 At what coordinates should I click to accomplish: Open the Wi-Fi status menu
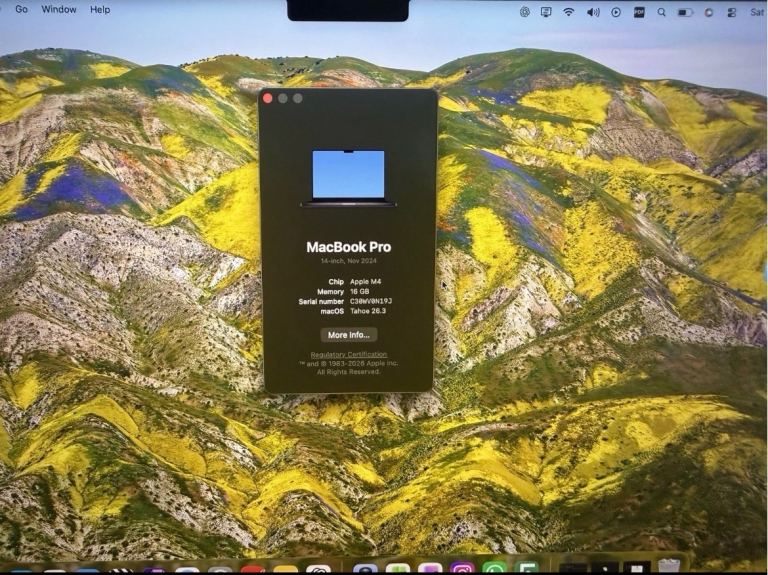click(568, 12)
